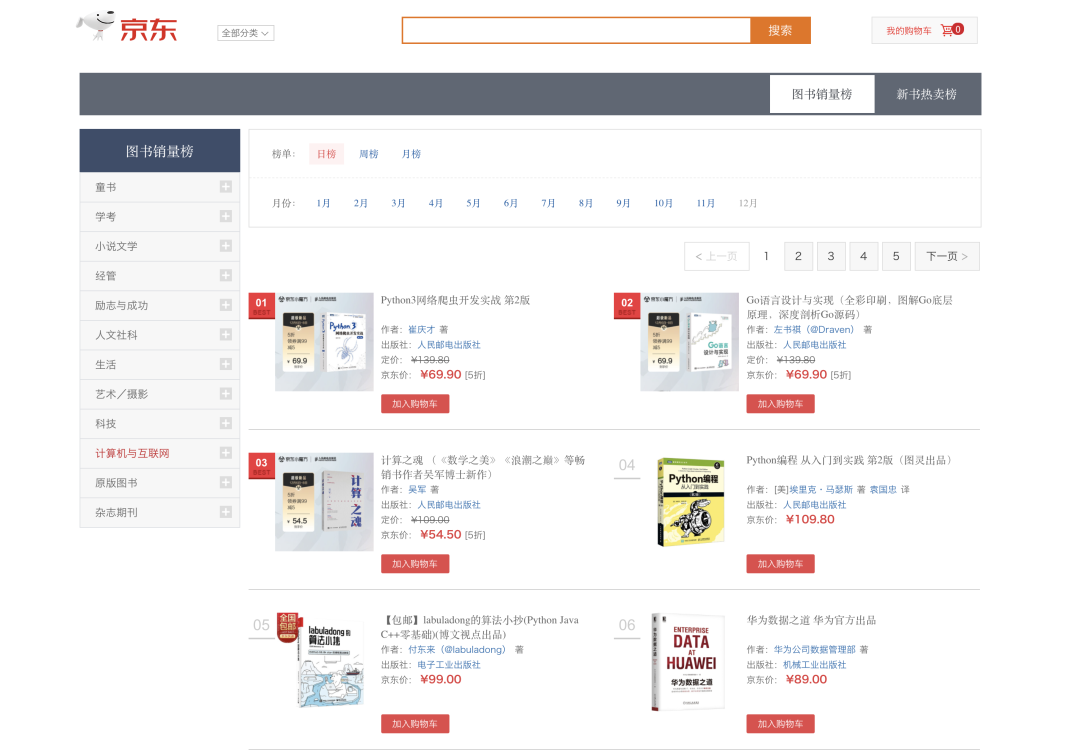
Task: Open the 科技 category
Action: tap(105, 424)
